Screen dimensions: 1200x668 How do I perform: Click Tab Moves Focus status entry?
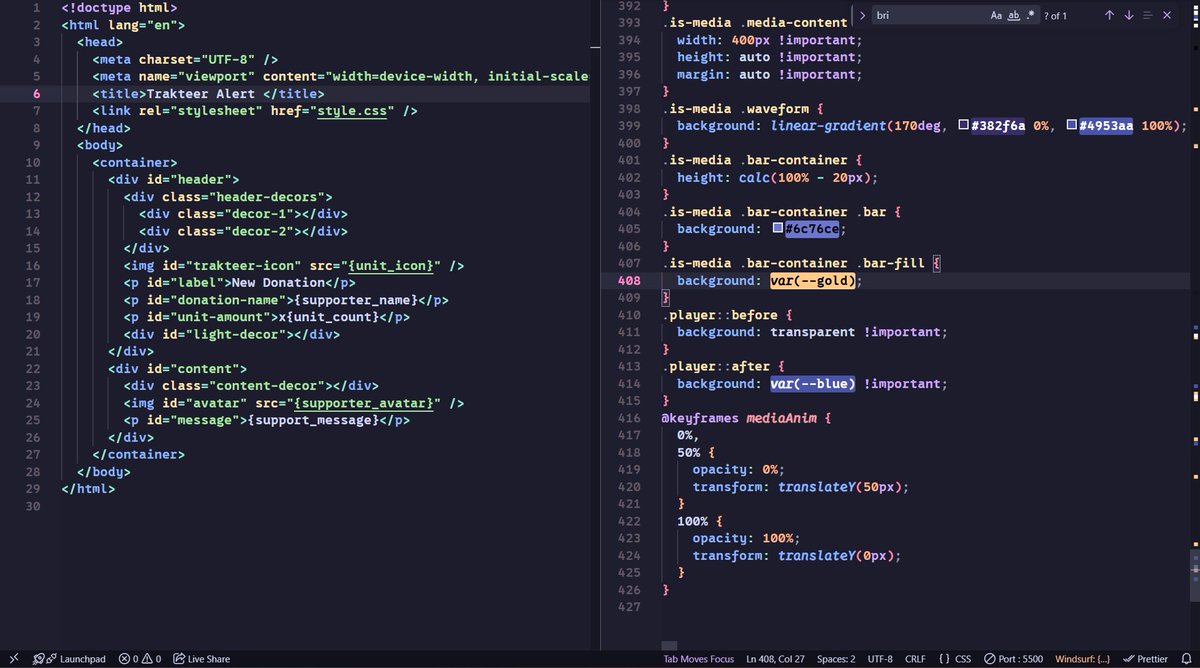coord(699,659)
